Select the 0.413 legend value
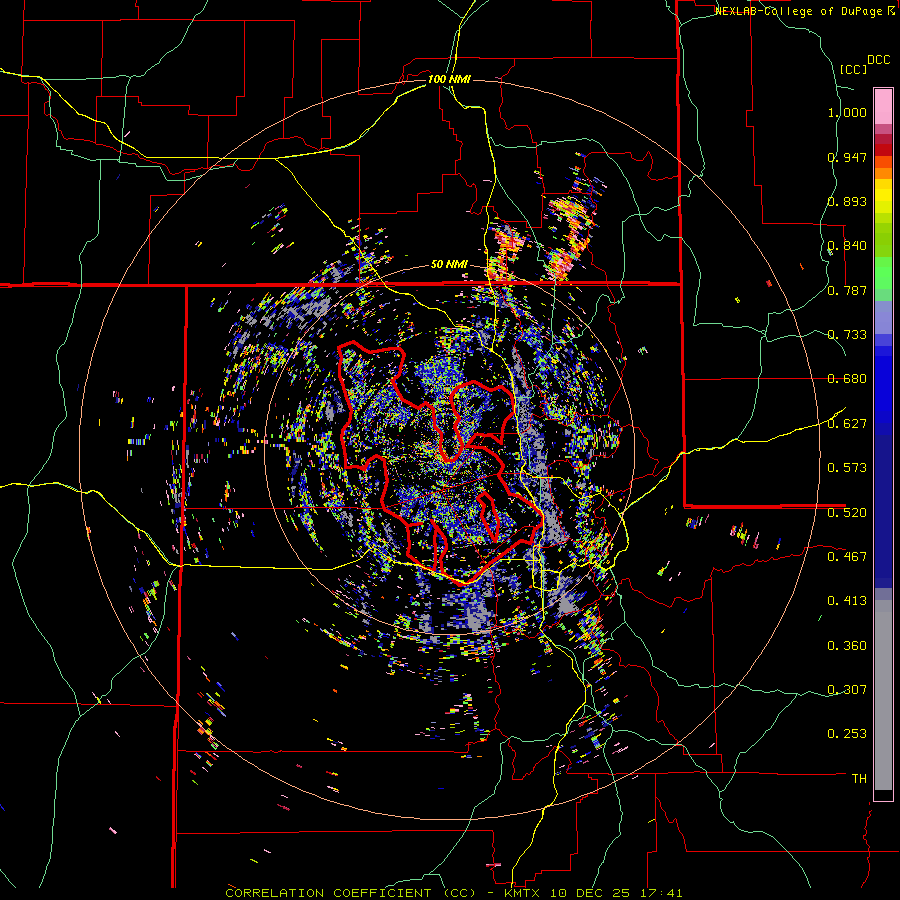Screen dimensions: 900x900 click(x=847, y=601)
